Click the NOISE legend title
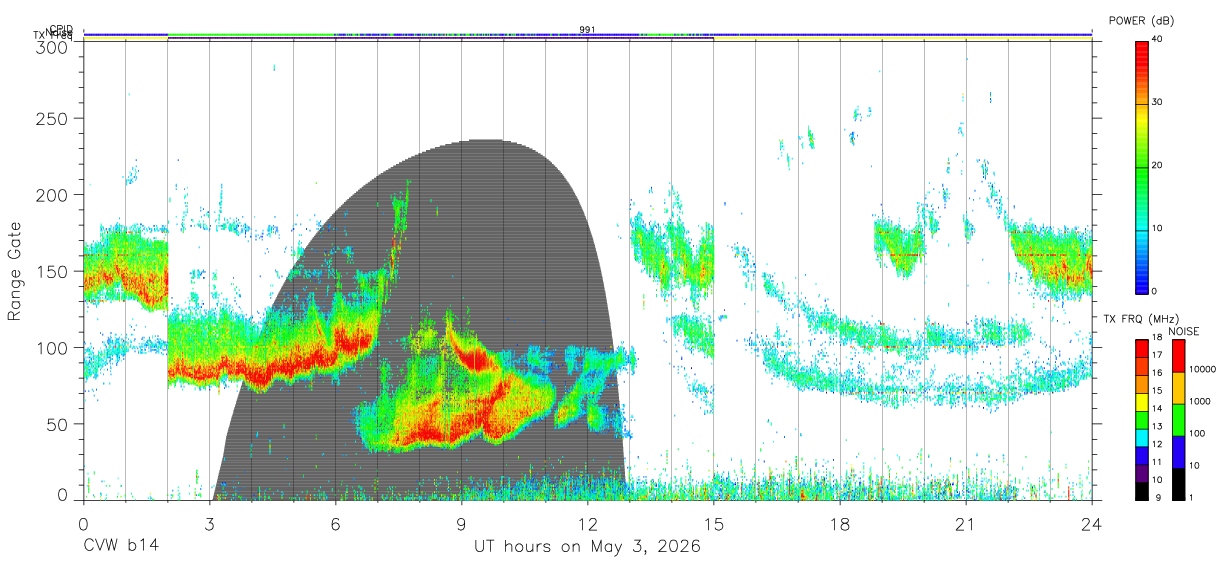 point(1184,331)
